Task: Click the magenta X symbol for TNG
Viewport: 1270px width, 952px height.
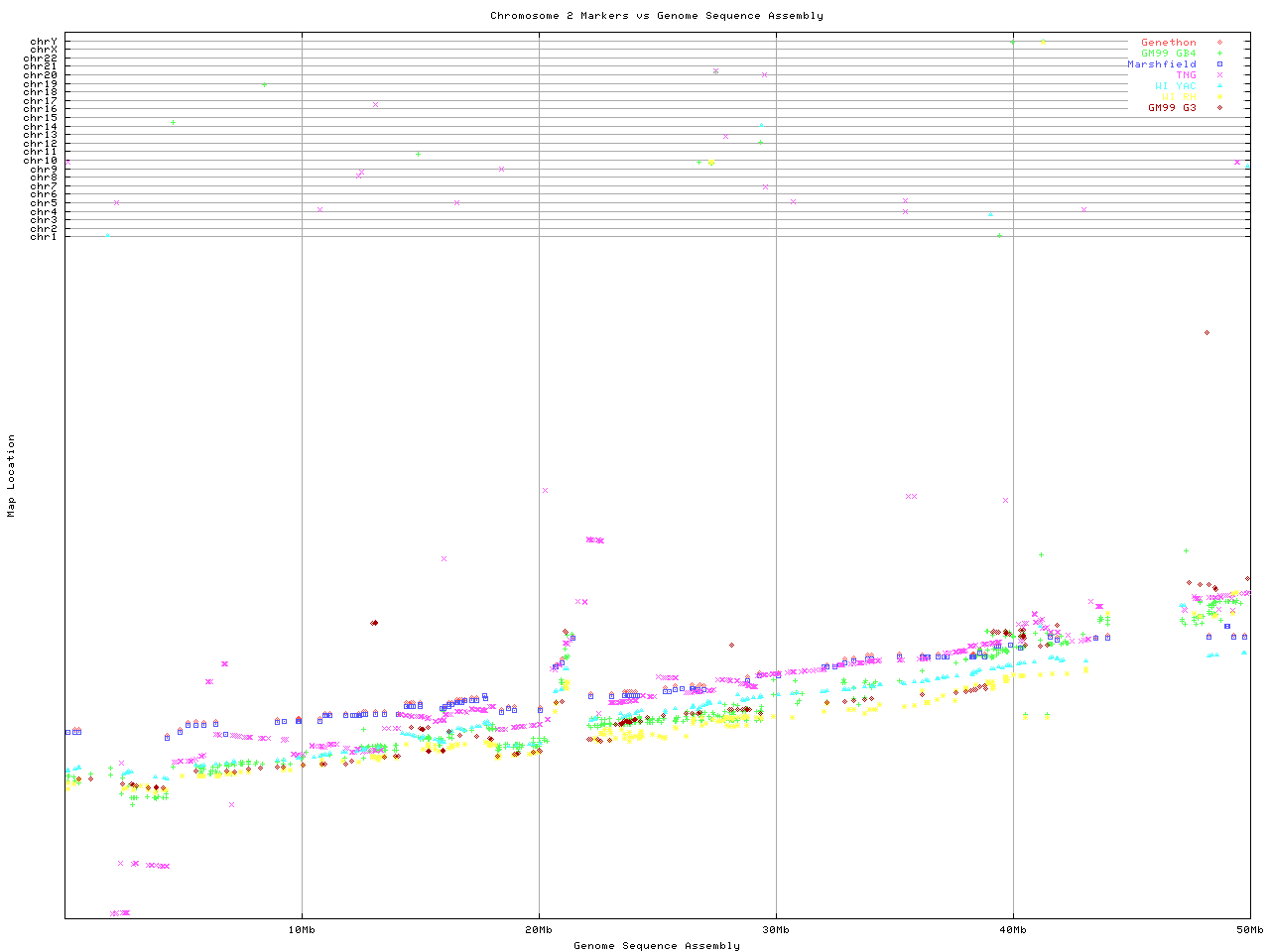Action: pyautogui.click(x=1219, y=75)
